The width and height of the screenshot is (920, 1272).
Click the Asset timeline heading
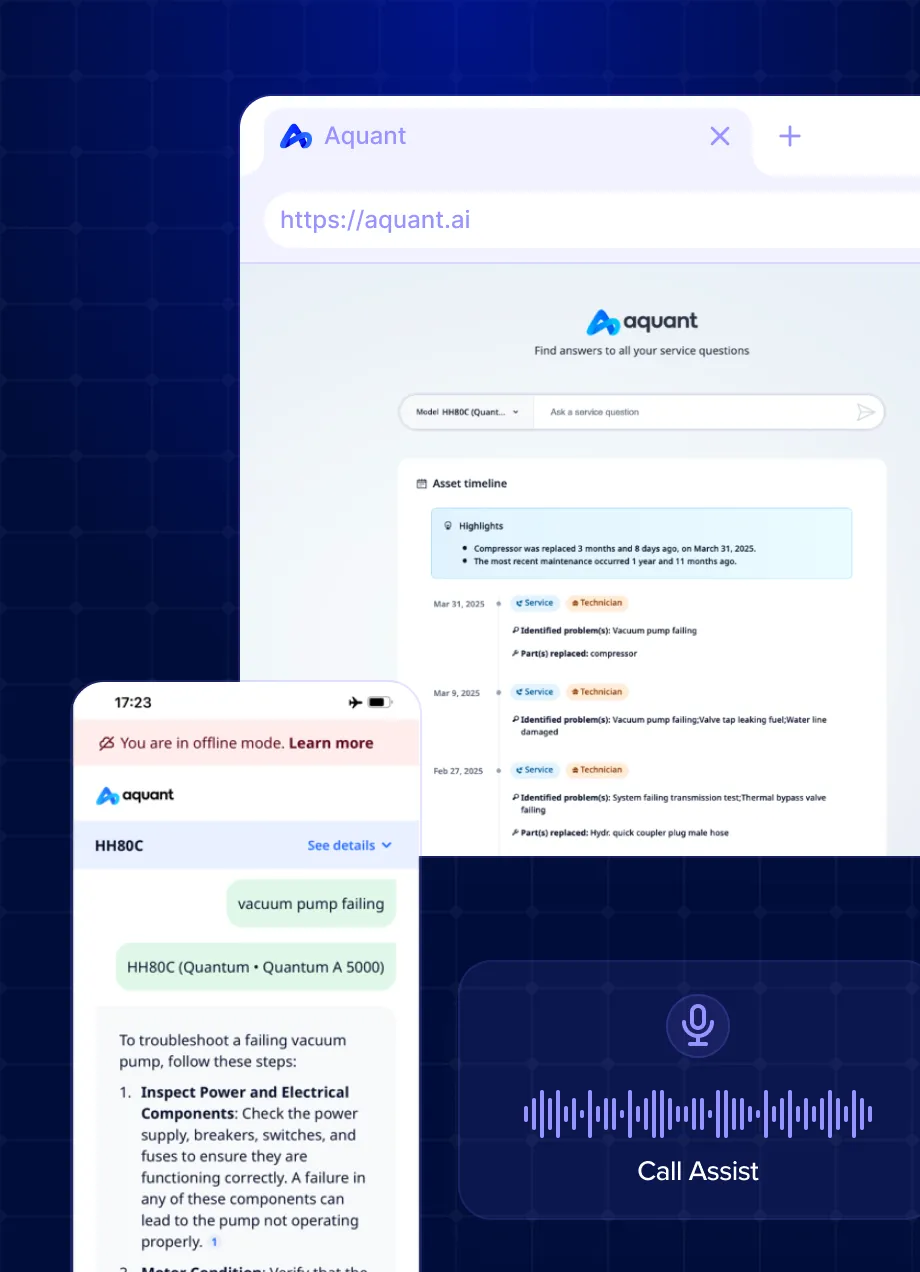(x=469, y=484)
